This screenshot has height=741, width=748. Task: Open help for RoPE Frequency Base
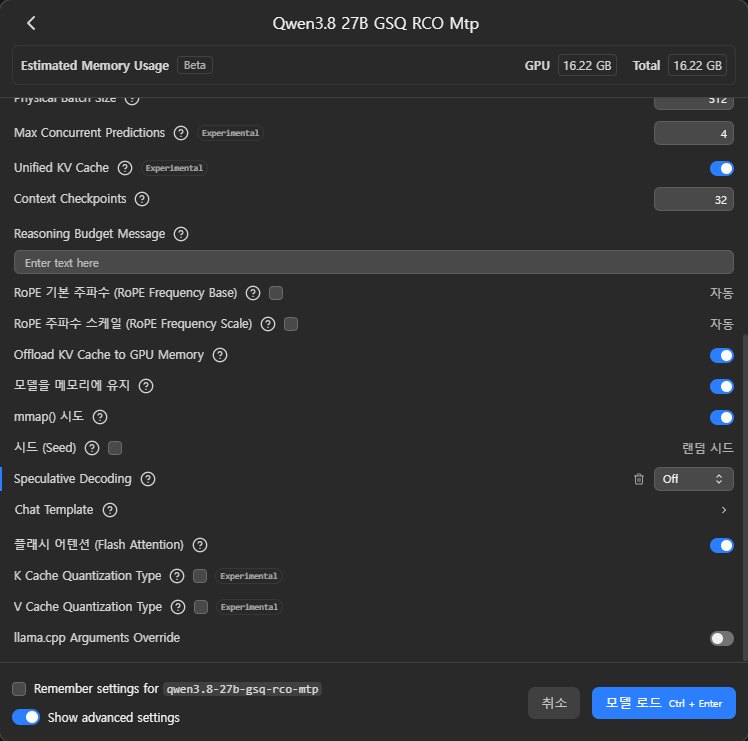point(253,293)
